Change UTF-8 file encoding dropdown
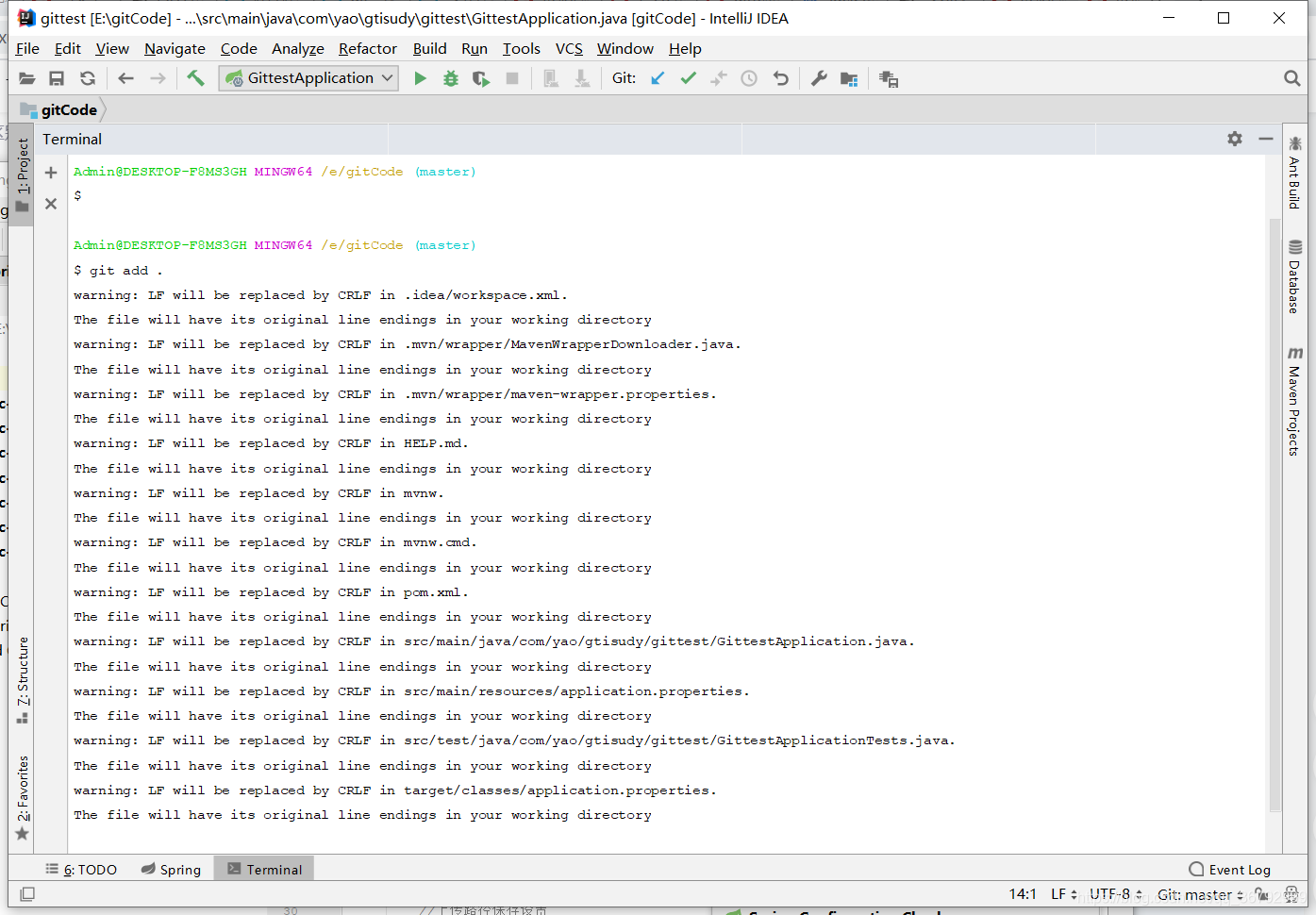 [x=1116, y=894]
